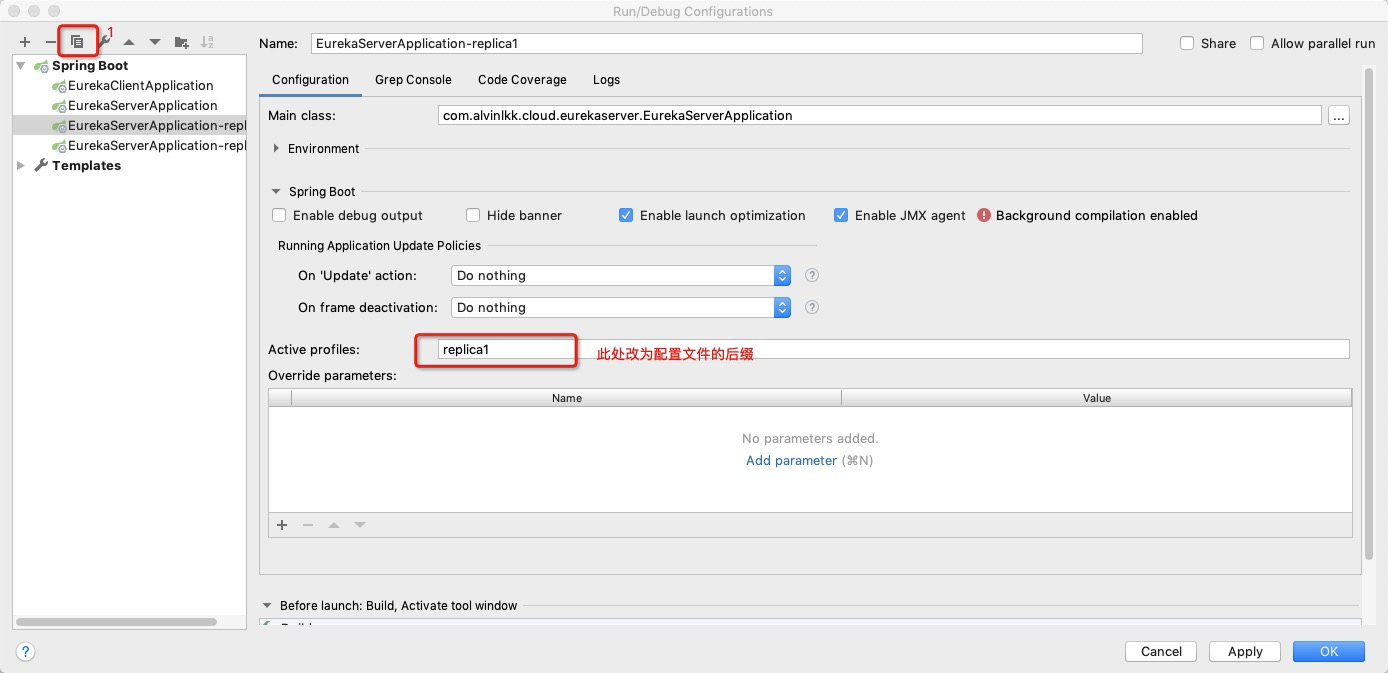This screenshot has height=673, width=1388.
Task: Switch to the Logs tab
Action: [x=606, y=79]
